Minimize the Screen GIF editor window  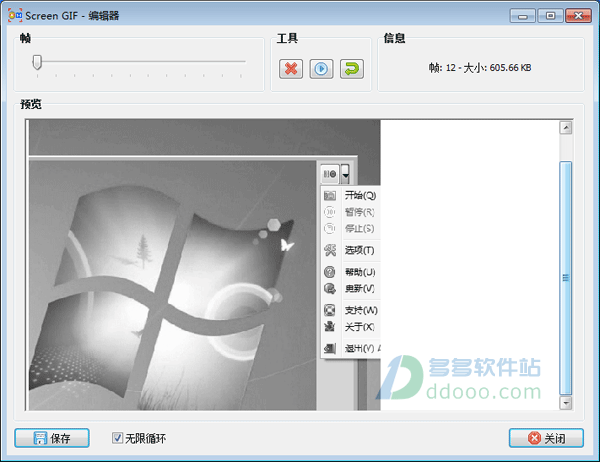pos(522,16)
